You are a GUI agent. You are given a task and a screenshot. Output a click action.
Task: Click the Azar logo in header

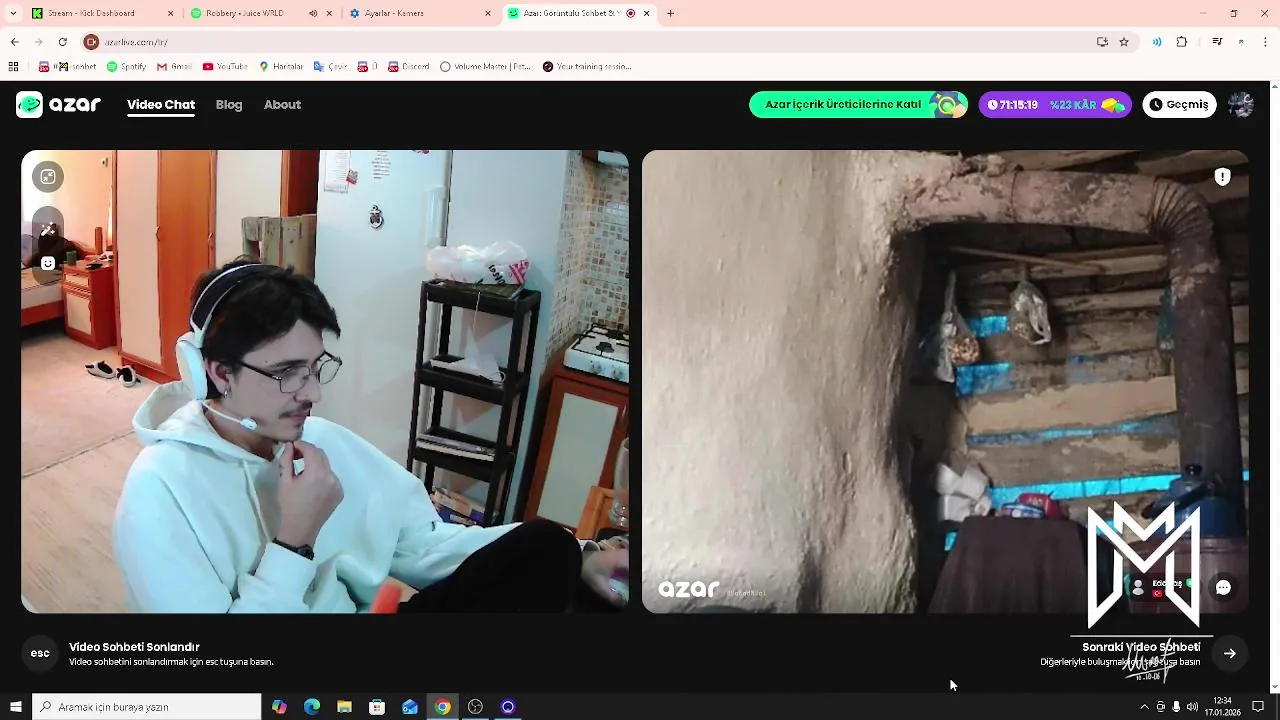point(59,104)
